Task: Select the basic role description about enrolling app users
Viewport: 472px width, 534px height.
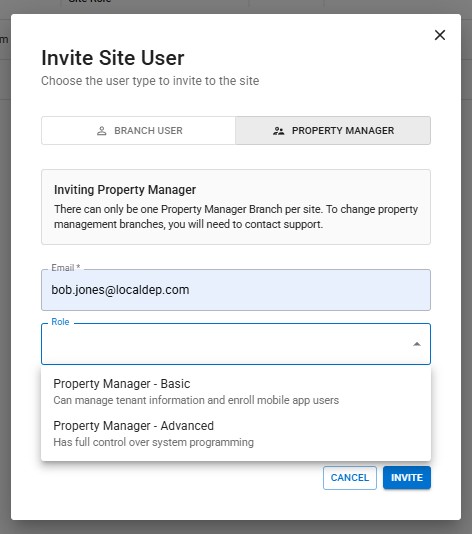Action: 196,400
